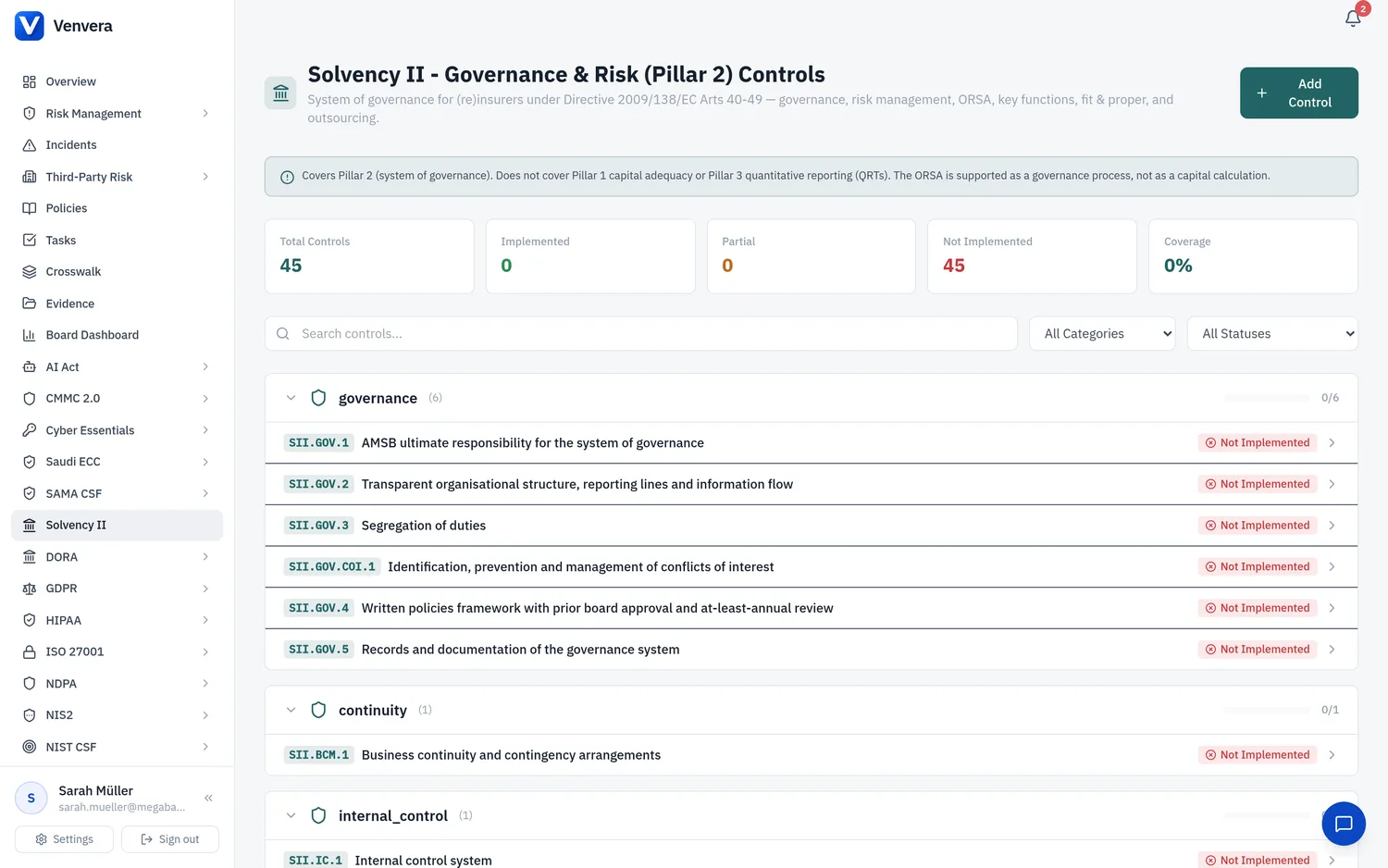Expand Third-Party Risk submenu chevron

pos(205,177)
